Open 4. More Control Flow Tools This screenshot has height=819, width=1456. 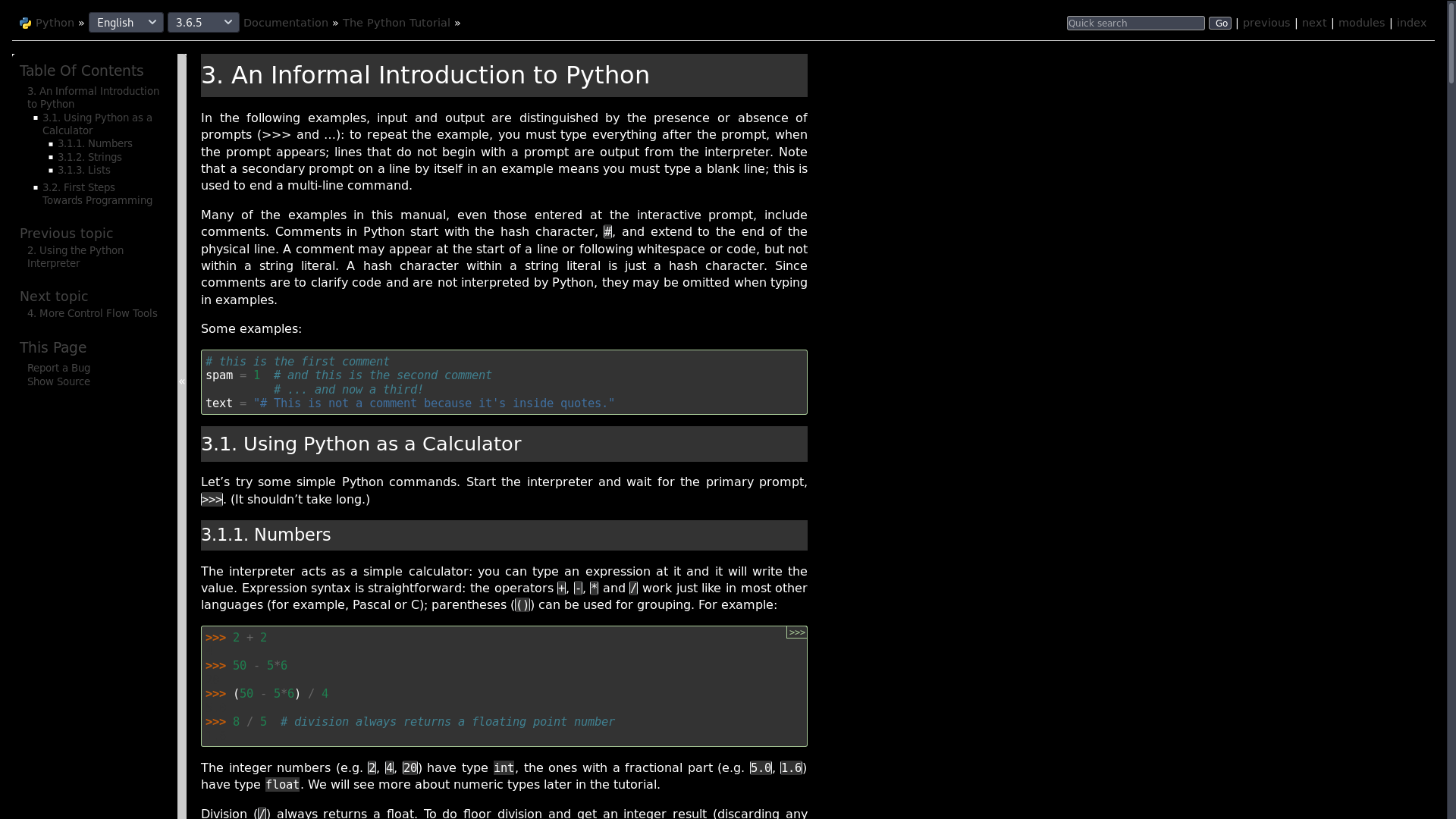[x=92, y=313]
